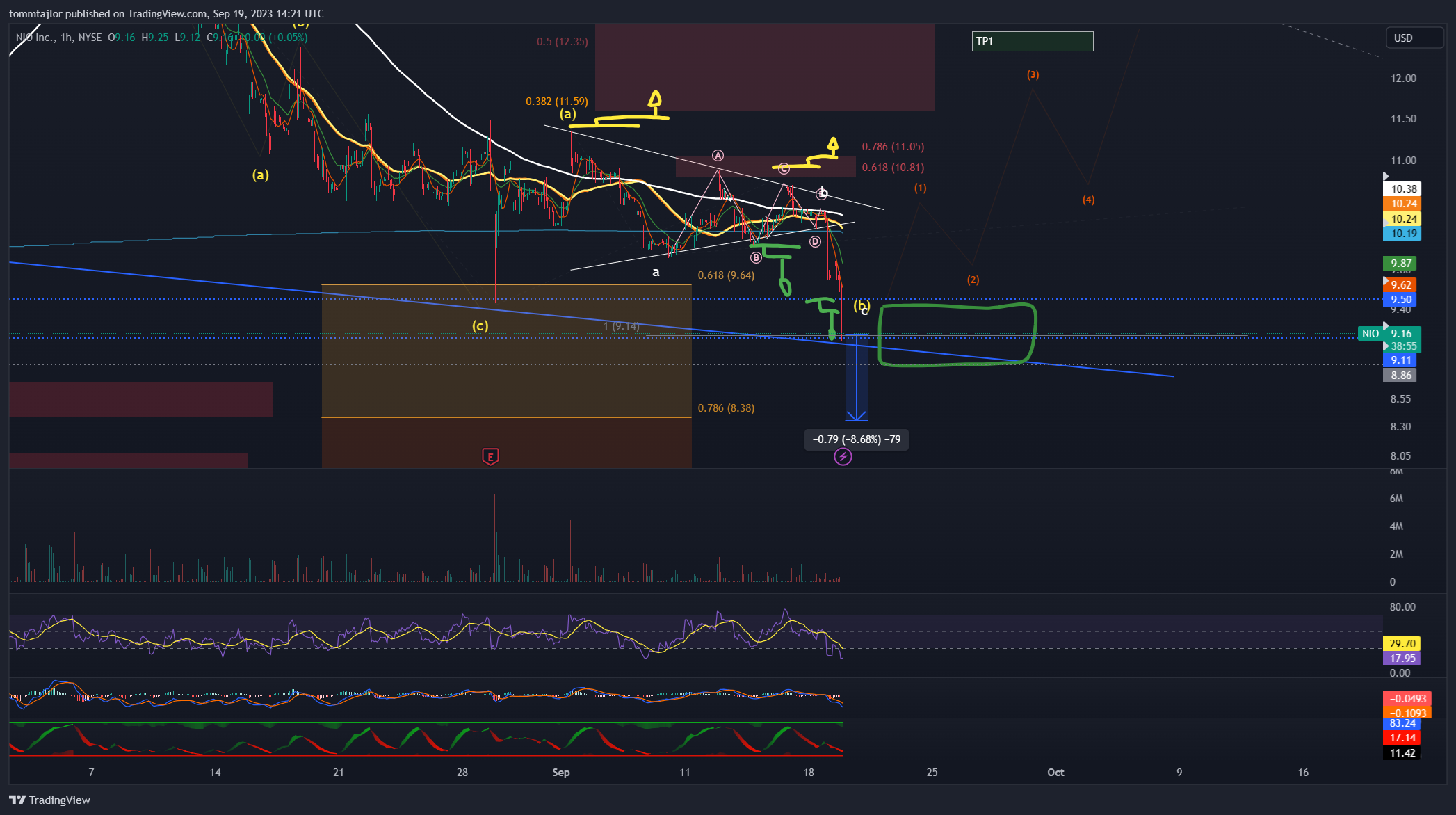Click the 28 date on time axis
The width and height of the screenshot is (1456, 815).
pyautogui.click(x=462, y=773)
